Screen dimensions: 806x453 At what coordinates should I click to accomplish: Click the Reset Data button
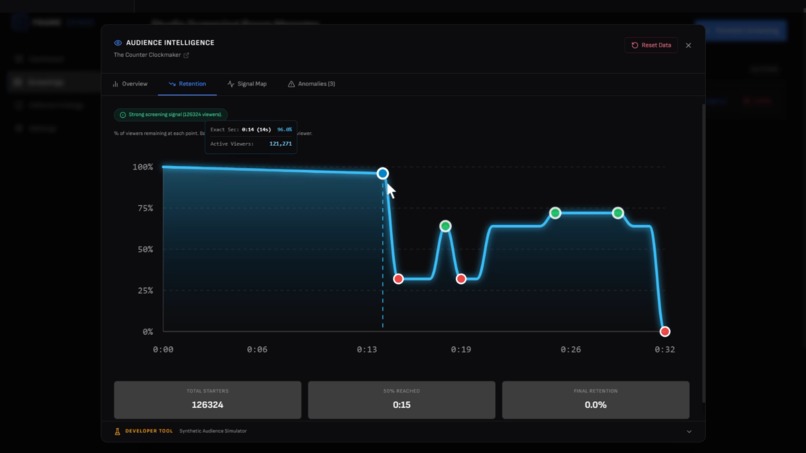coord(651,45)
